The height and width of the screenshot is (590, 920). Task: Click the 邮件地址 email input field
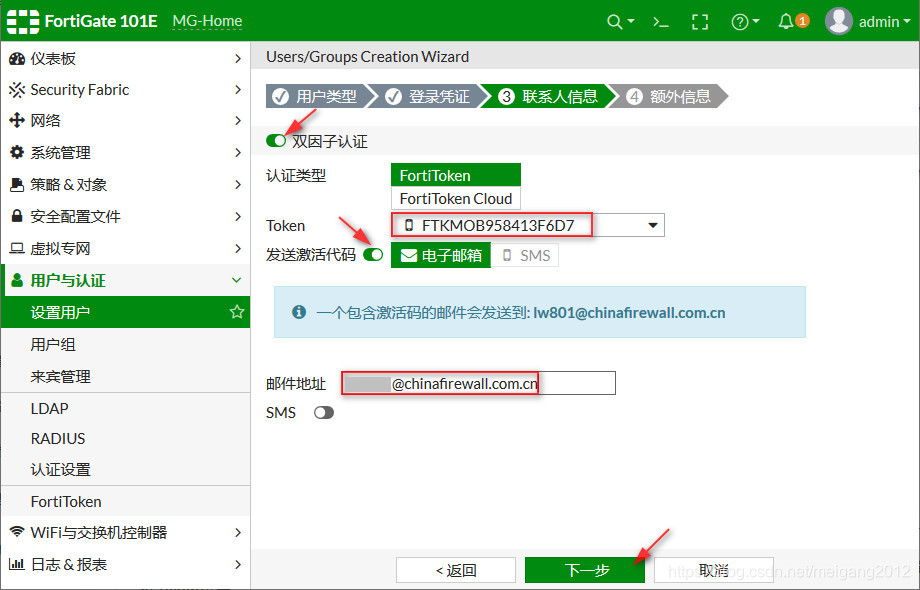tap(479, 383)
